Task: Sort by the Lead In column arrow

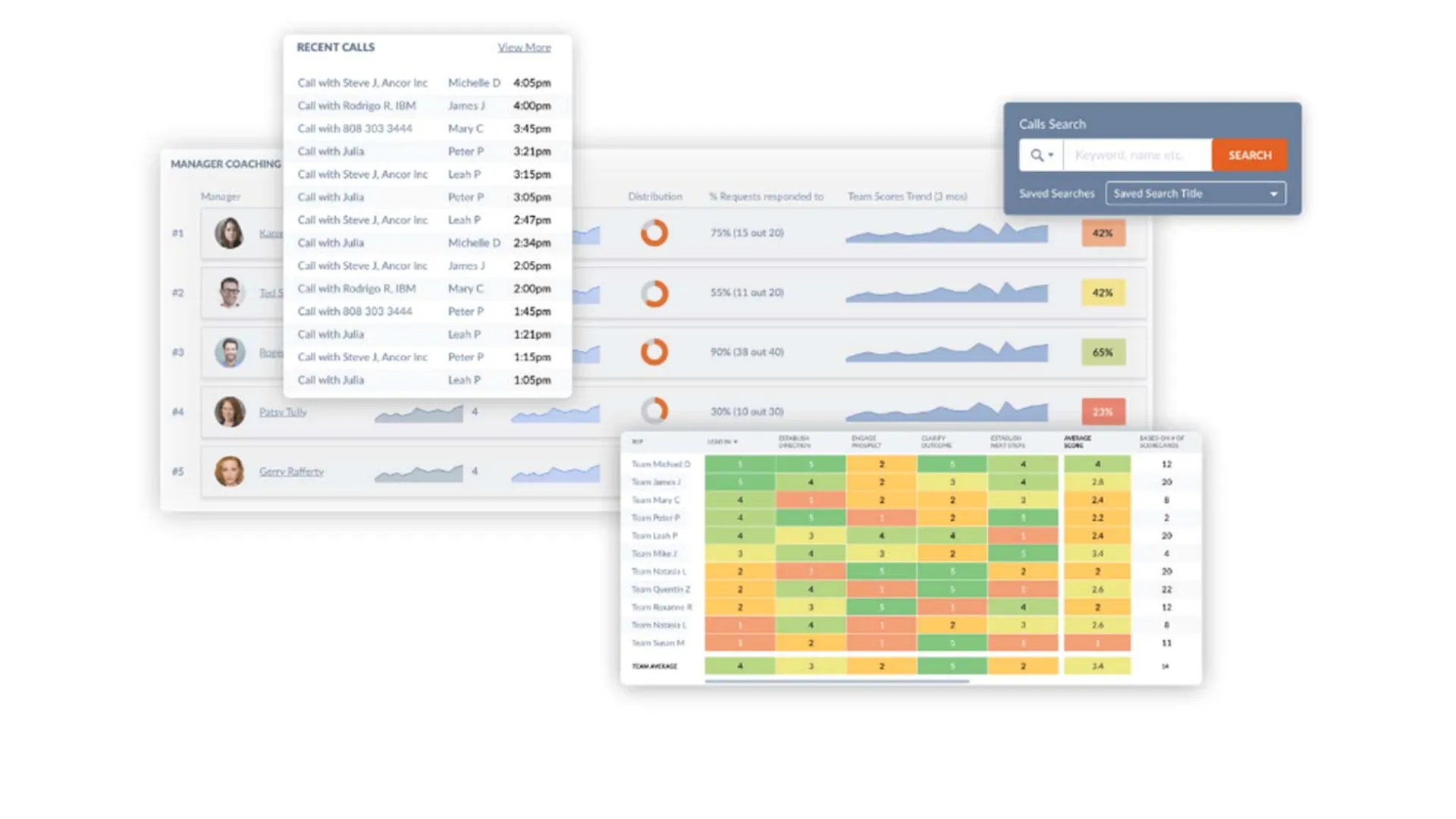Action: pyautogui.click(x=735, y=442)
